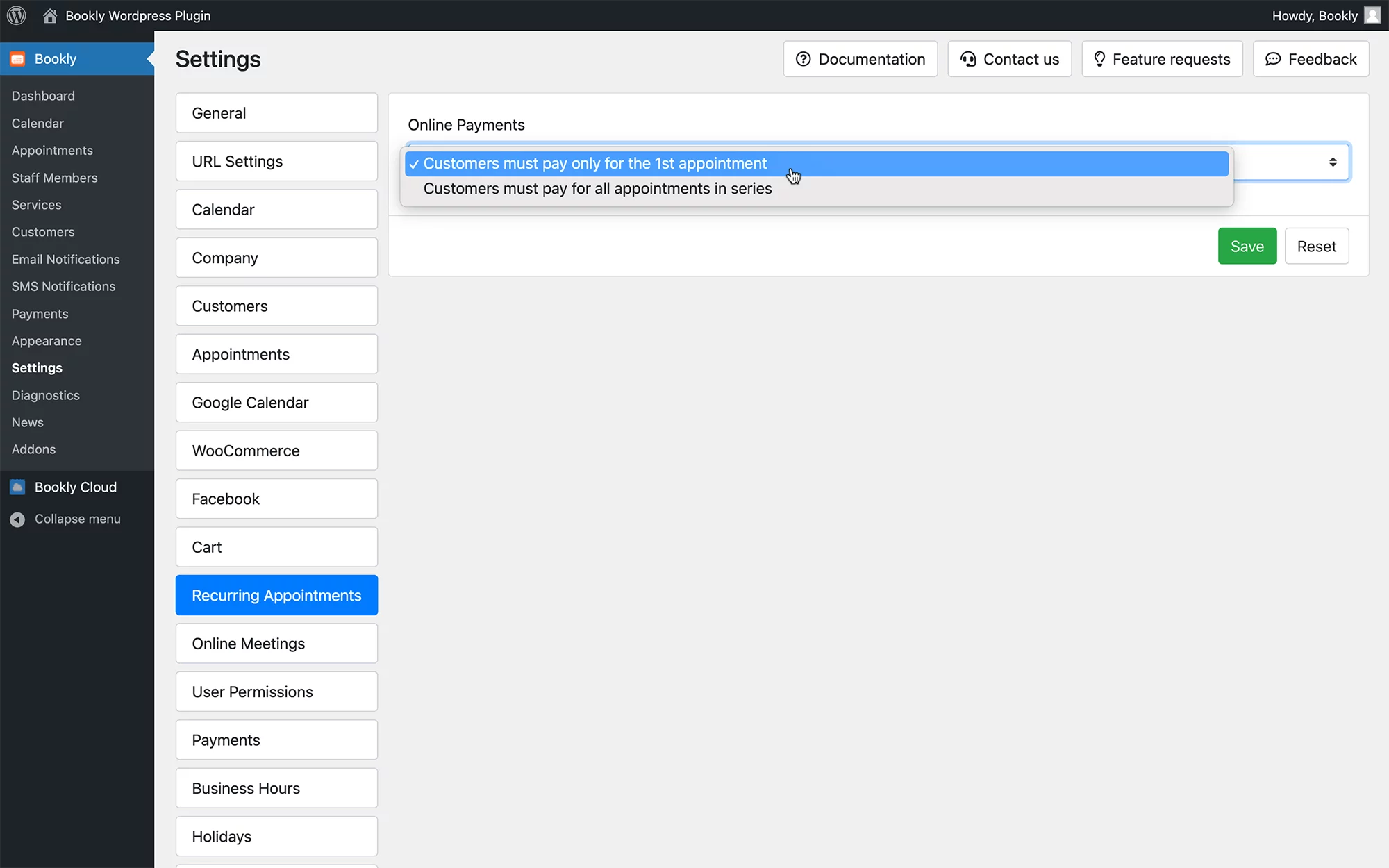Click the Online Payments dropdown arrow
Viewport: 1389px width, 868px height.
(x=1333, y=162)
